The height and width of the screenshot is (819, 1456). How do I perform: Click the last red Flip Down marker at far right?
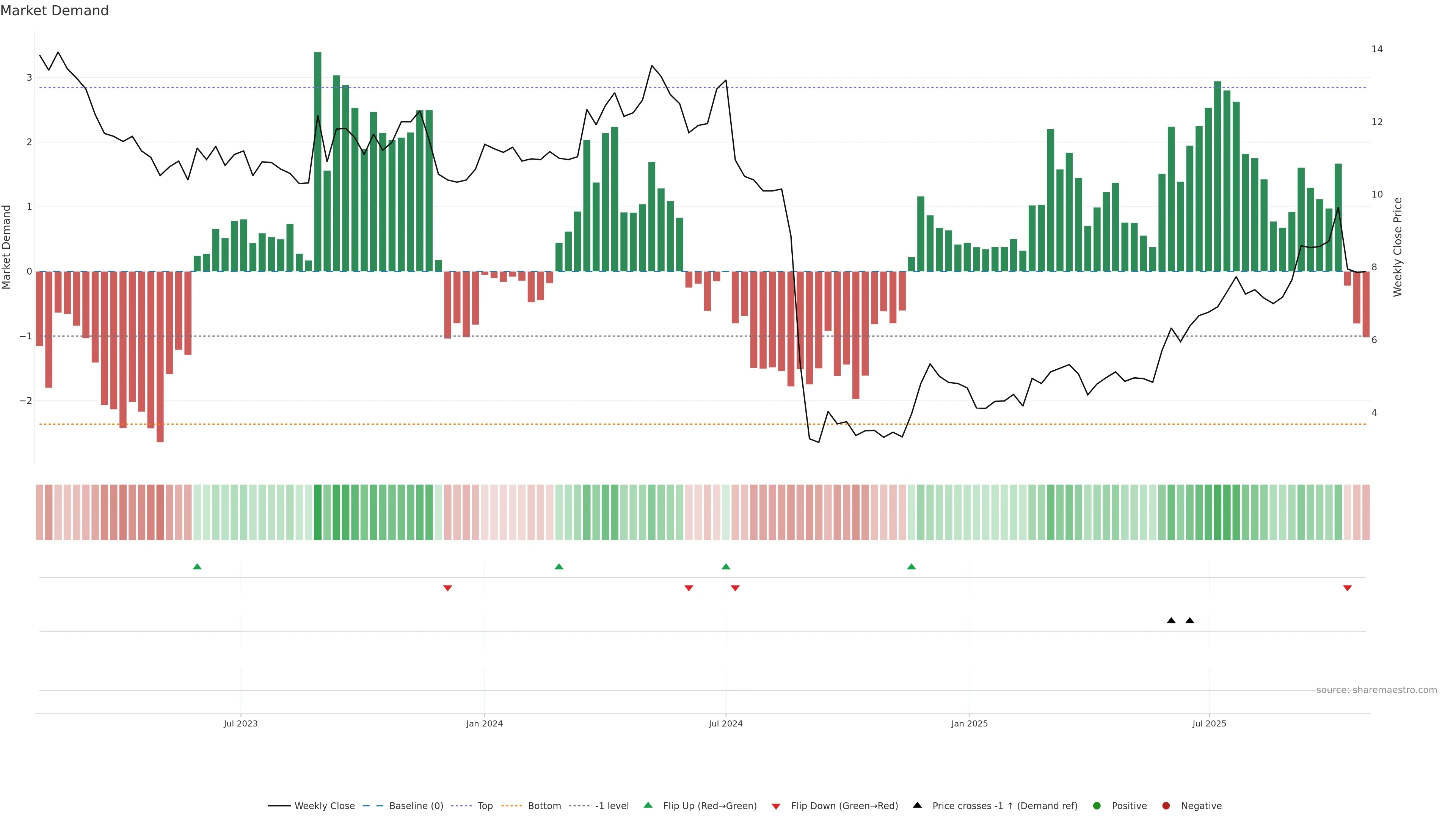(1348, 588)
